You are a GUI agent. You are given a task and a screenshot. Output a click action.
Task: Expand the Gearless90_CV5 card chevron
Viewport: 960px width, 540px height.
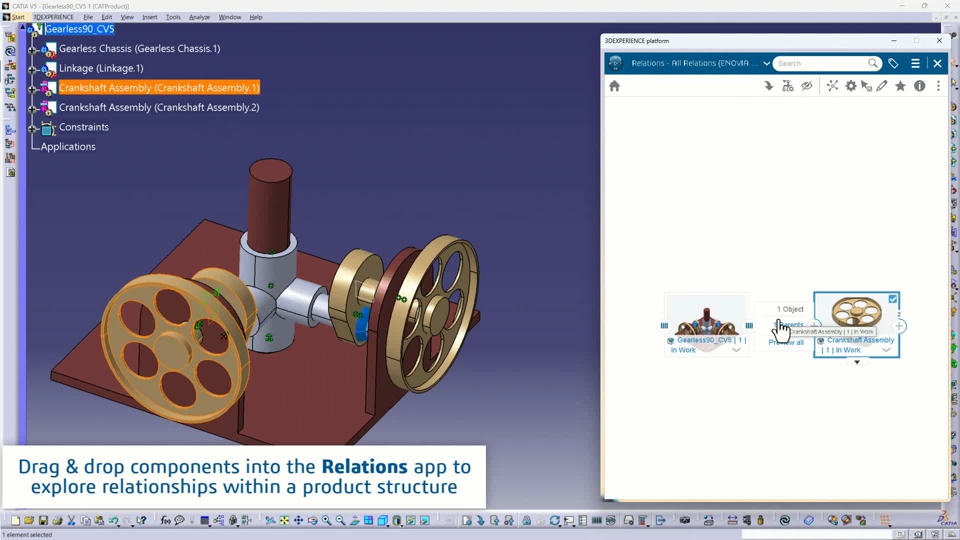pyautogui.click(x=737, y=350)
